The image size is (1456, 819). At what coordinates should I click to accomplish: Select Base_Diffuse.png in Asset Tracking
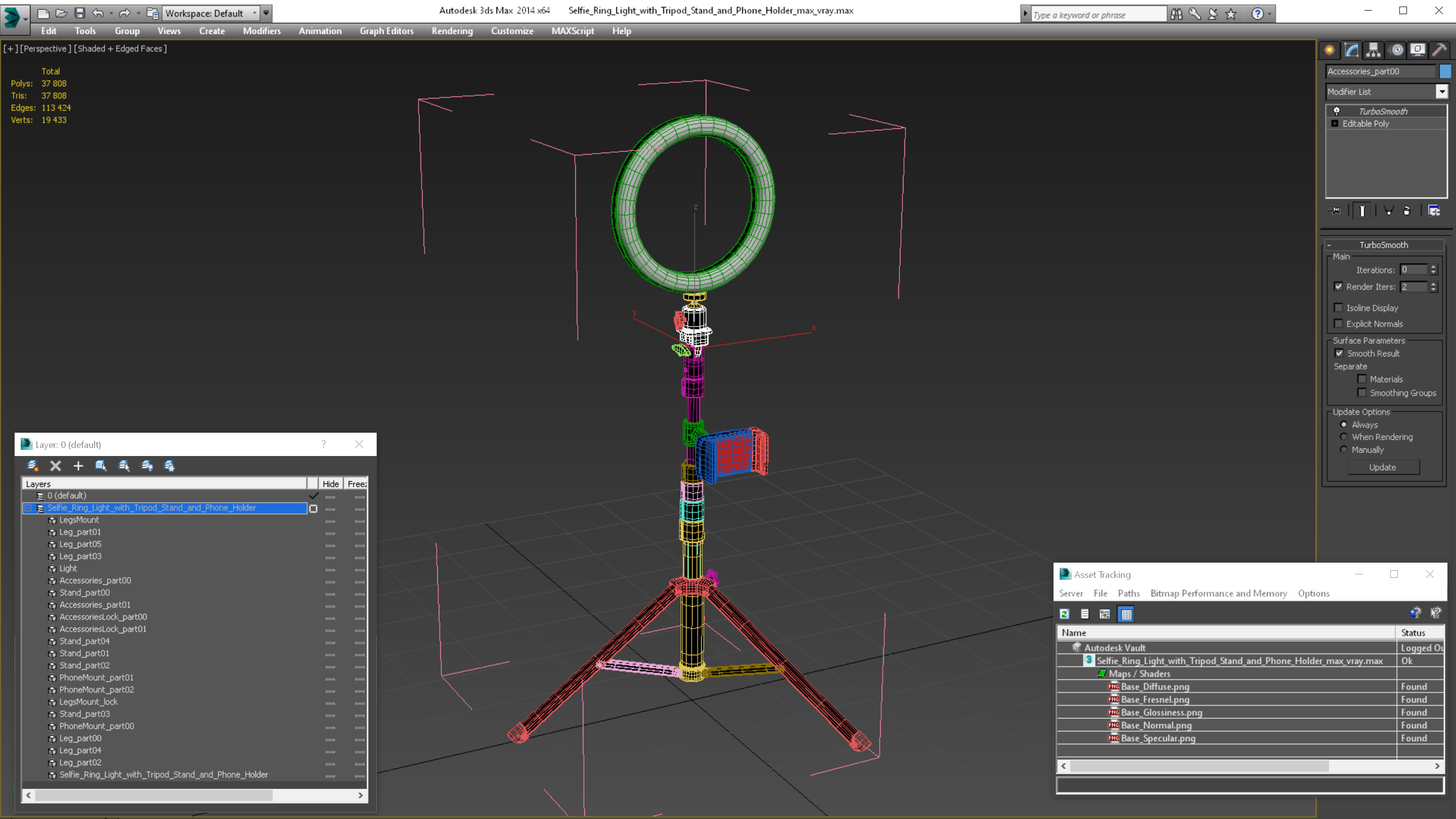coord(1155,686)
